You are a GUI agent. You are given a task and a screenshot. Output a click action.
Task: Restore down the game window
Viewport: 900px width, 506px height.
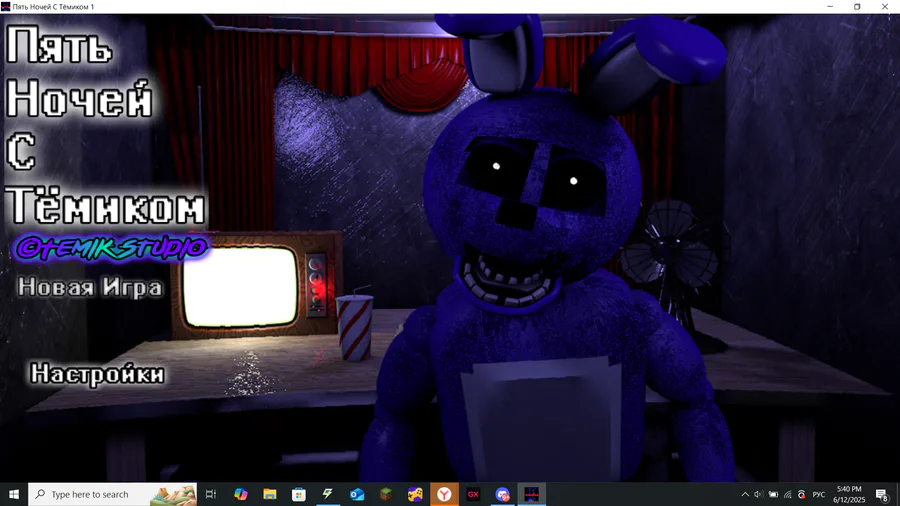[857, 6]
